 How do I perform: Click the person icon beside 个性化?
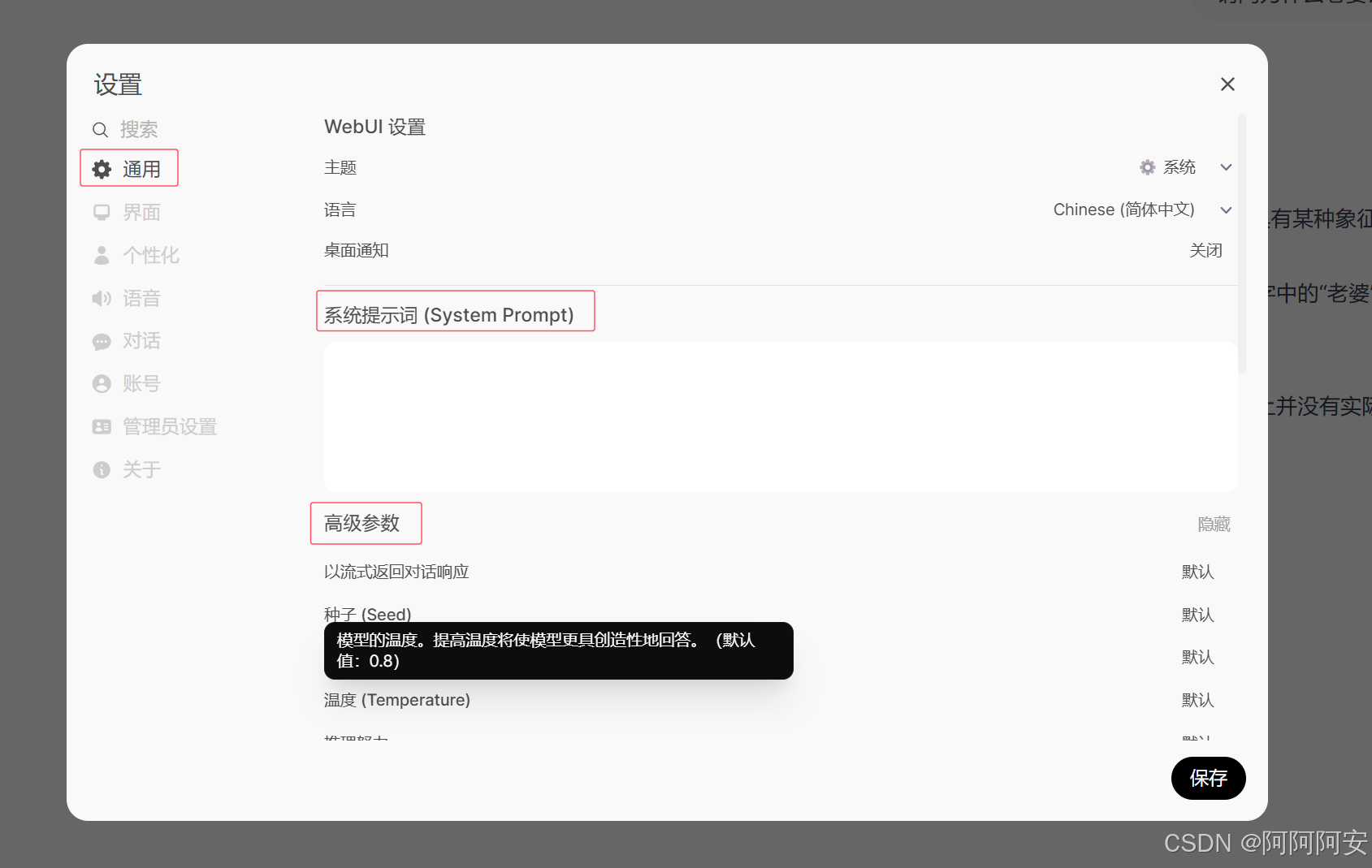(x=102, y=255)
